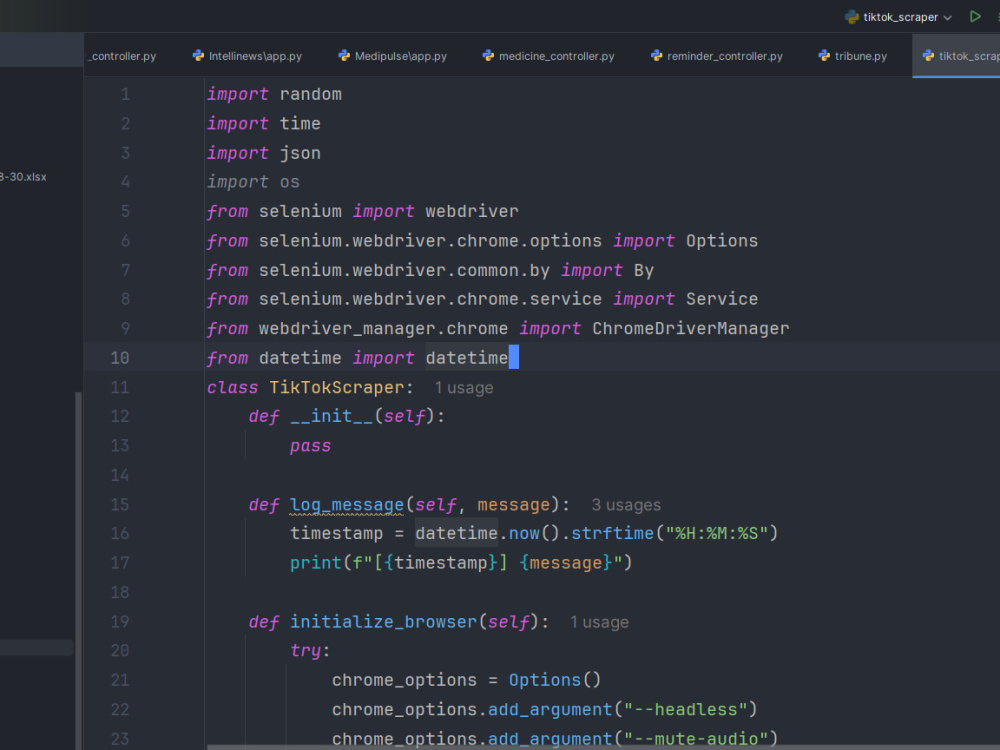The height and width of the screenshot is (750, 1000).
Task: Open the medicine_controller.py tab
Action: (x=548, y=56)
